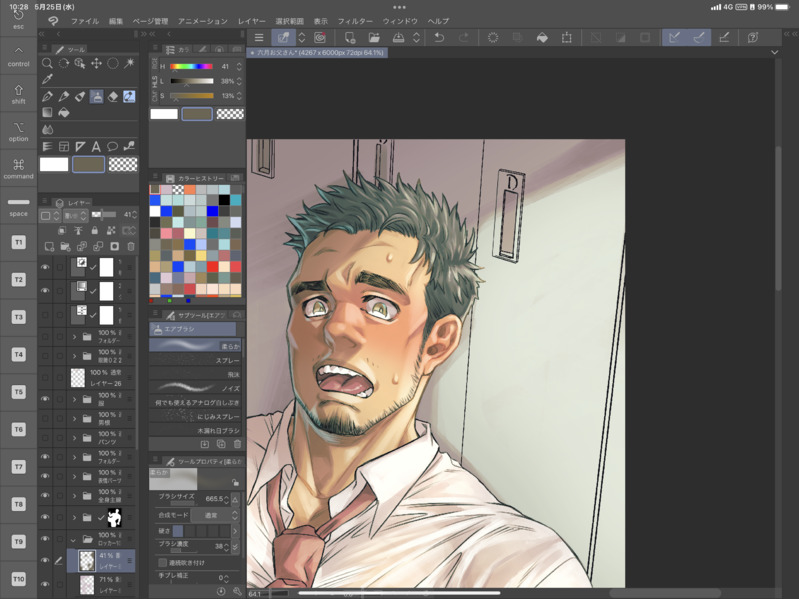Select the magnifier zoom tool
The image size is (799, 599).
47,63
